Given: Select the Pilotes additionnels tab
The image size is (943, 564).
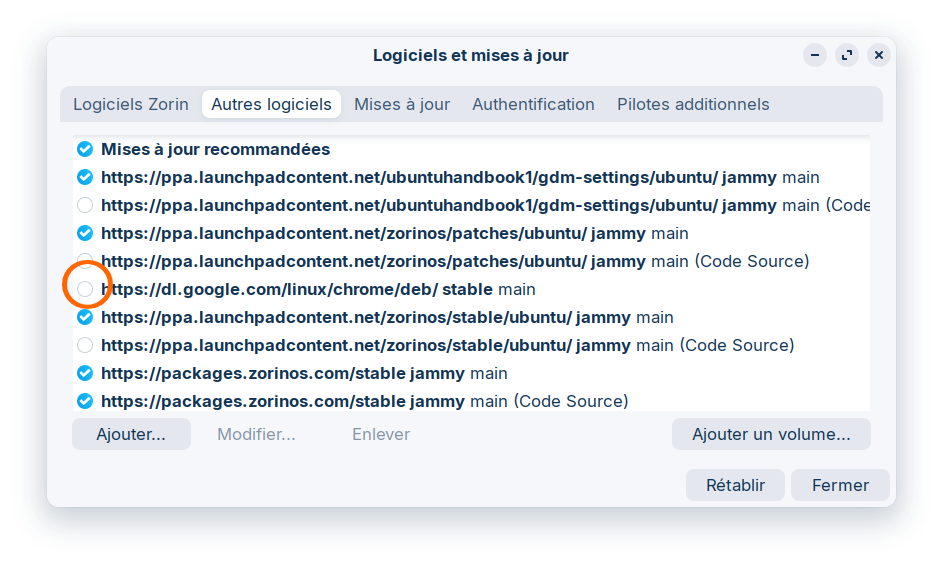Looking at the screenshot, I should pos(693,104).
